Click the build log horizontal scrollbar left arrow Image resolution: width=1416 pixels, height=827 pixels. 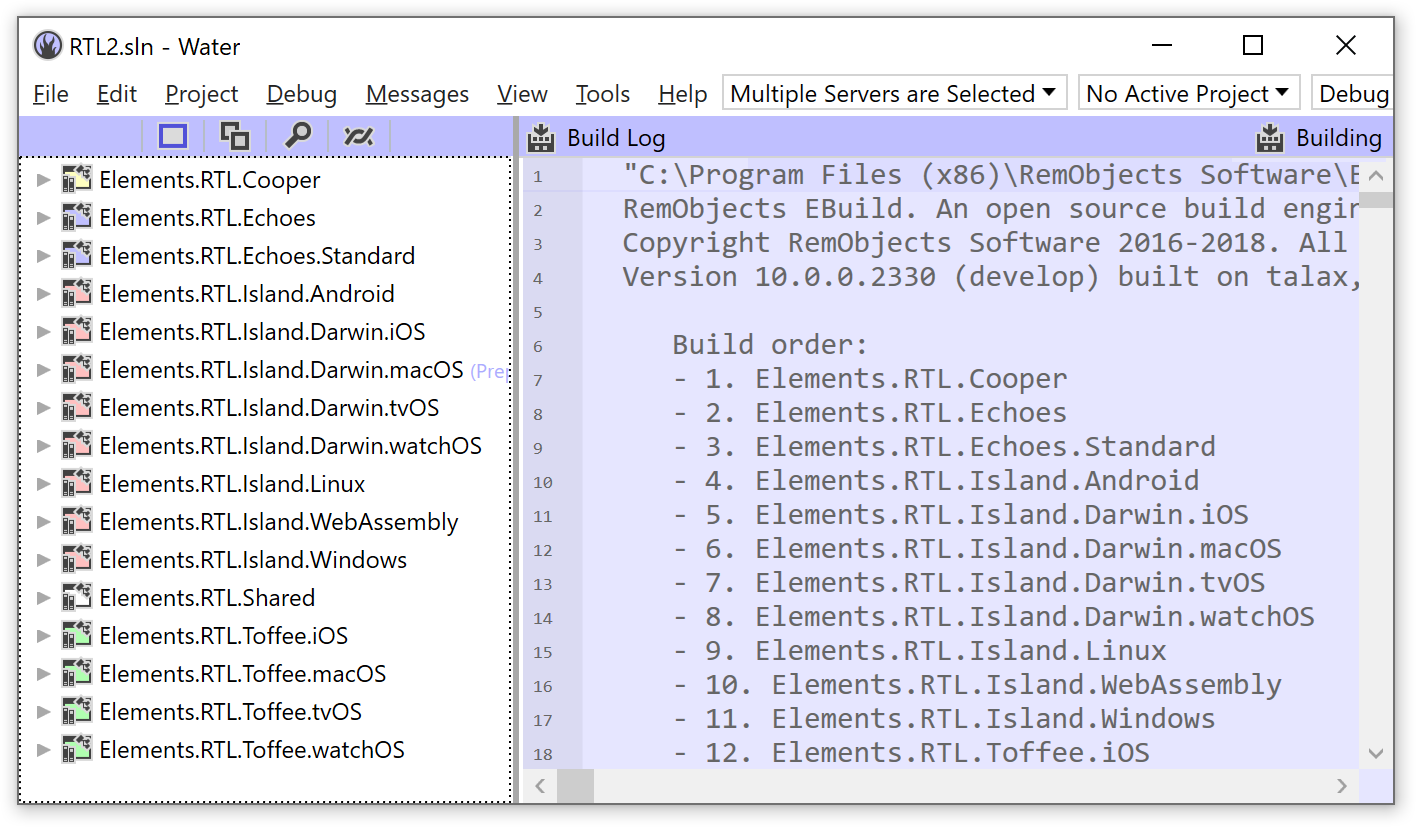point(540,786)
